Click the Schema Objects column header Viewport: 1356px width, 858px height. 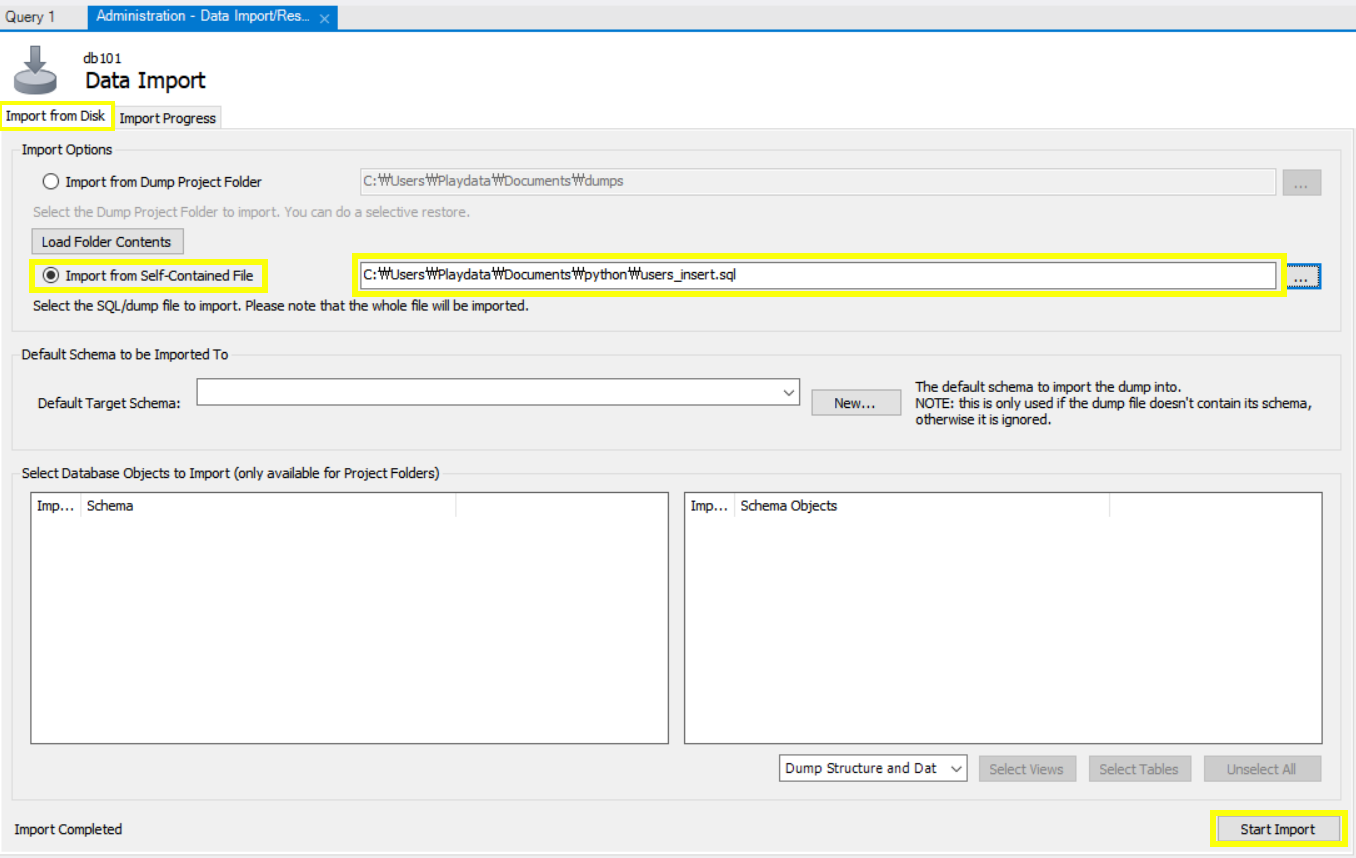(x=922, y=506)
